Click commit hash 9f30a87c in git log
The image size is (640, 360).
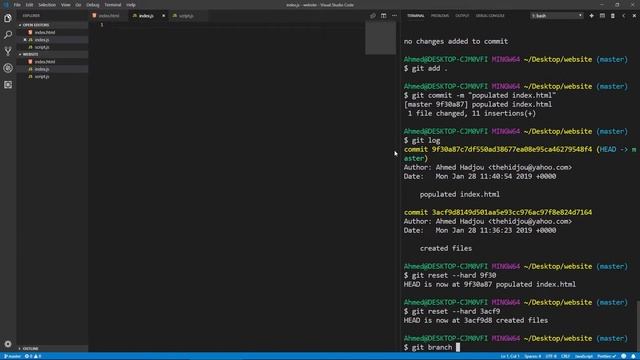(511, 149)
